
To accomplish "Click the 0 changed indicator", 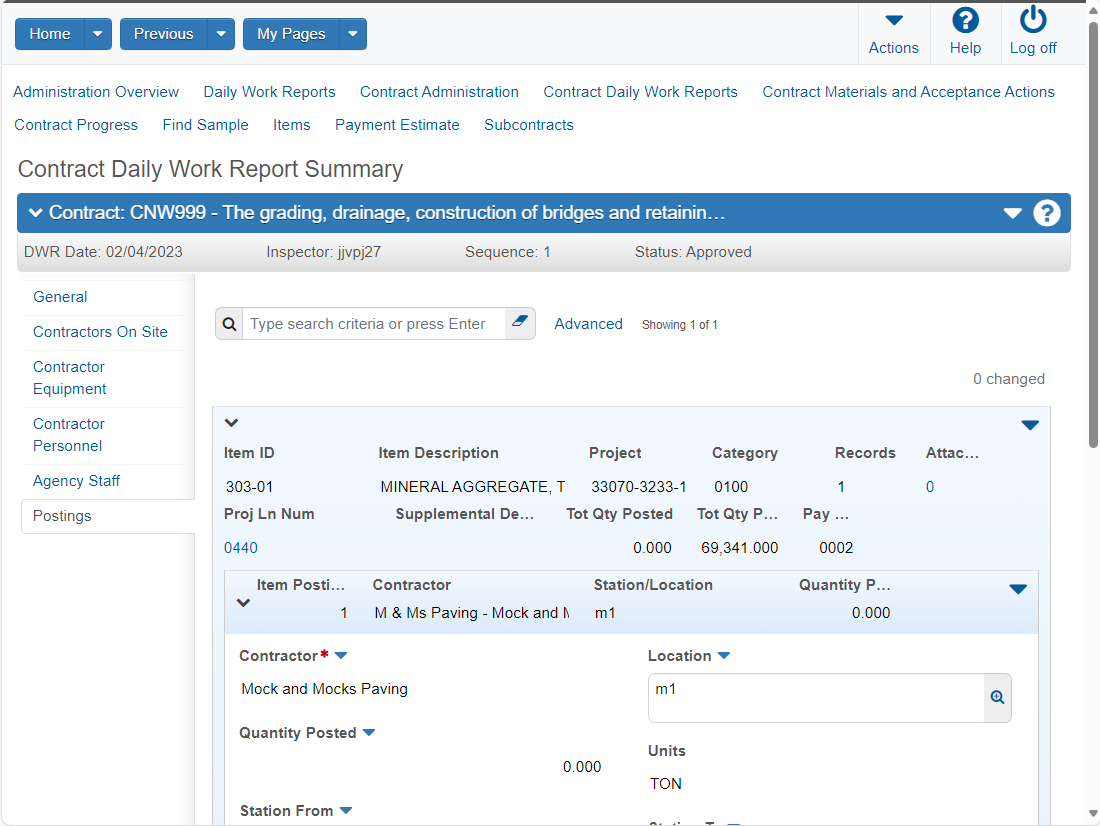I will pos(1009,379).
